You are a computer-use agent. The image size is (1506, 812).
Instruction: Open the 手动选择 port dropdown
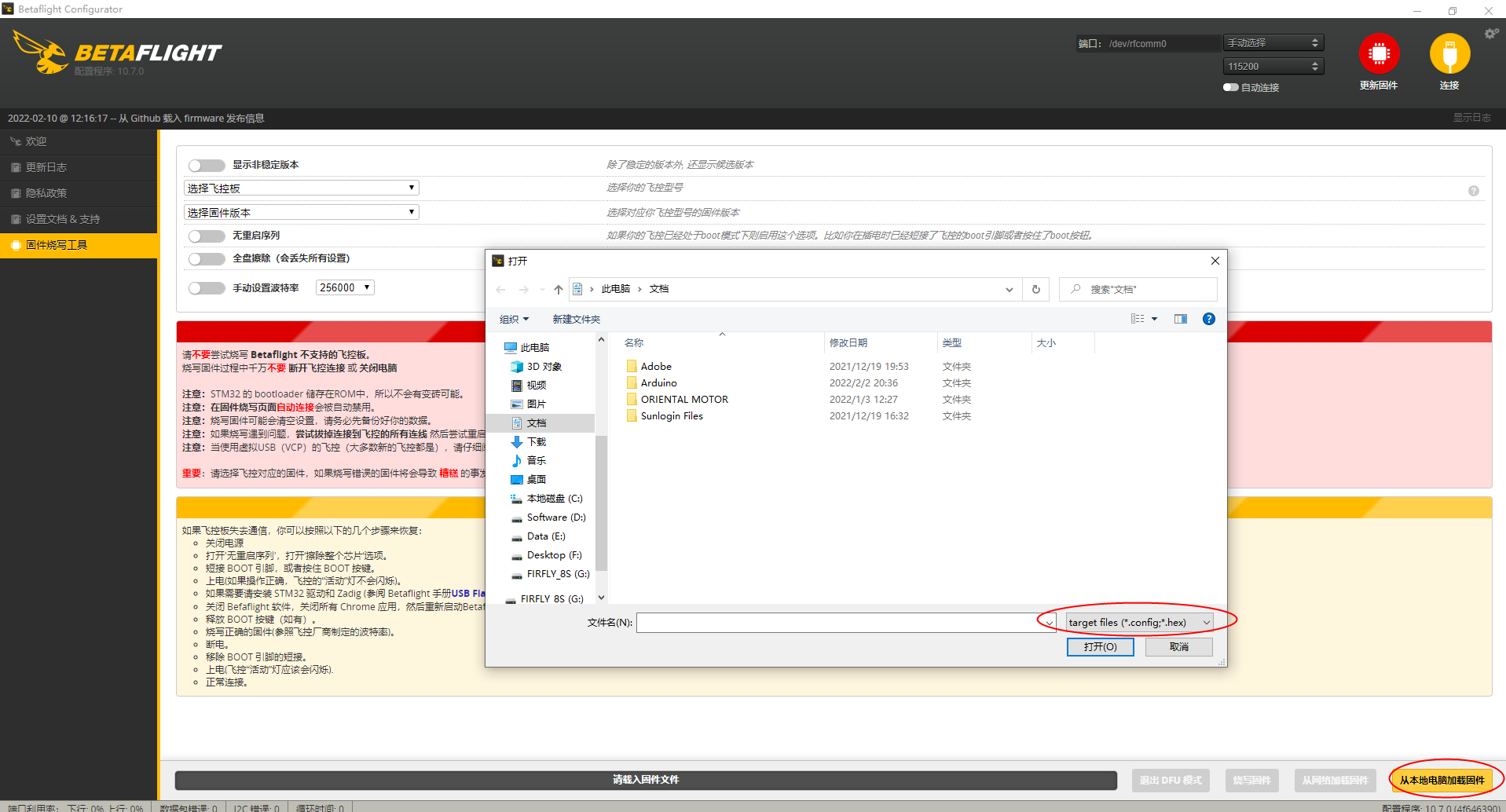pos(1273,43)
